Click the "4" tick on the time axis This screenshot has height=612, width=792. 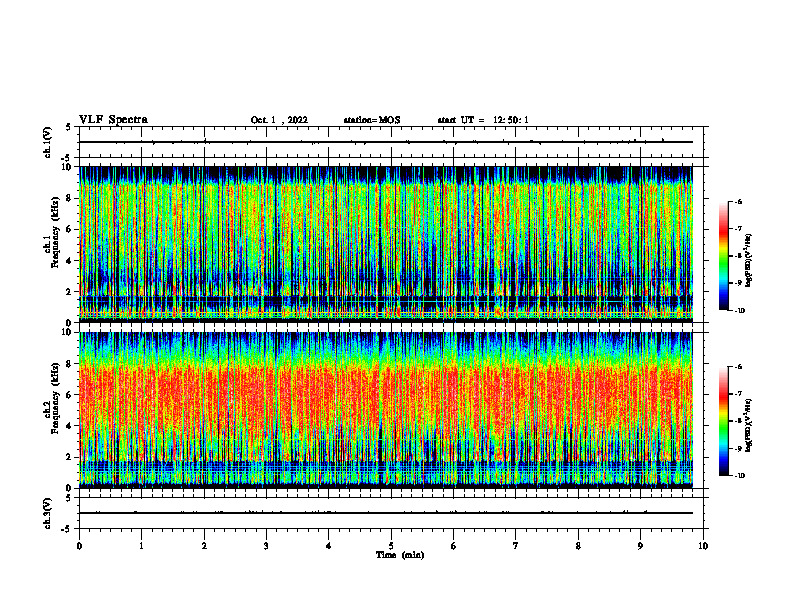click(329, 546)
